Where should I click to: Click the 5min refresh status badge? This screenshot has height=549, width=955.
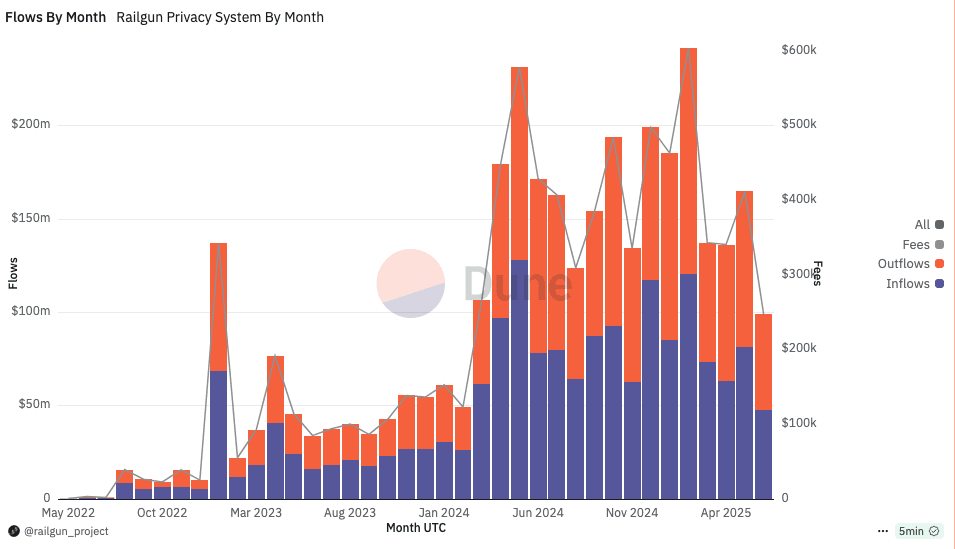click(918, 531)
